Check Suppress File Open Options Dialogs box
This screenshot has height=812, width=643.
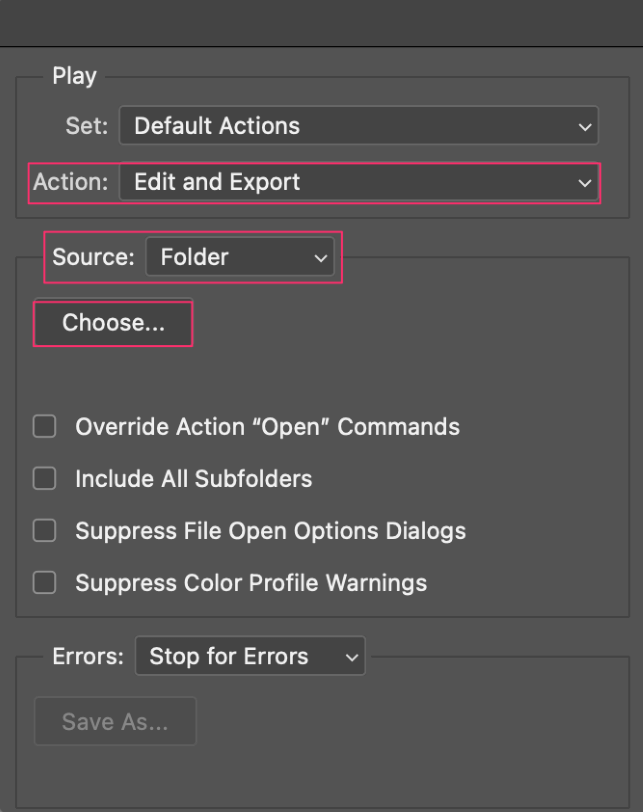pyautogui.click(x=45, y=531)
